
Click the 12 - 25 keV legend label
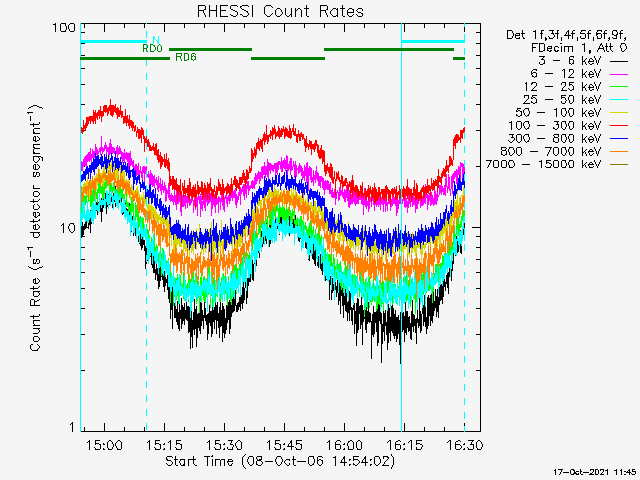coord(562,87)
